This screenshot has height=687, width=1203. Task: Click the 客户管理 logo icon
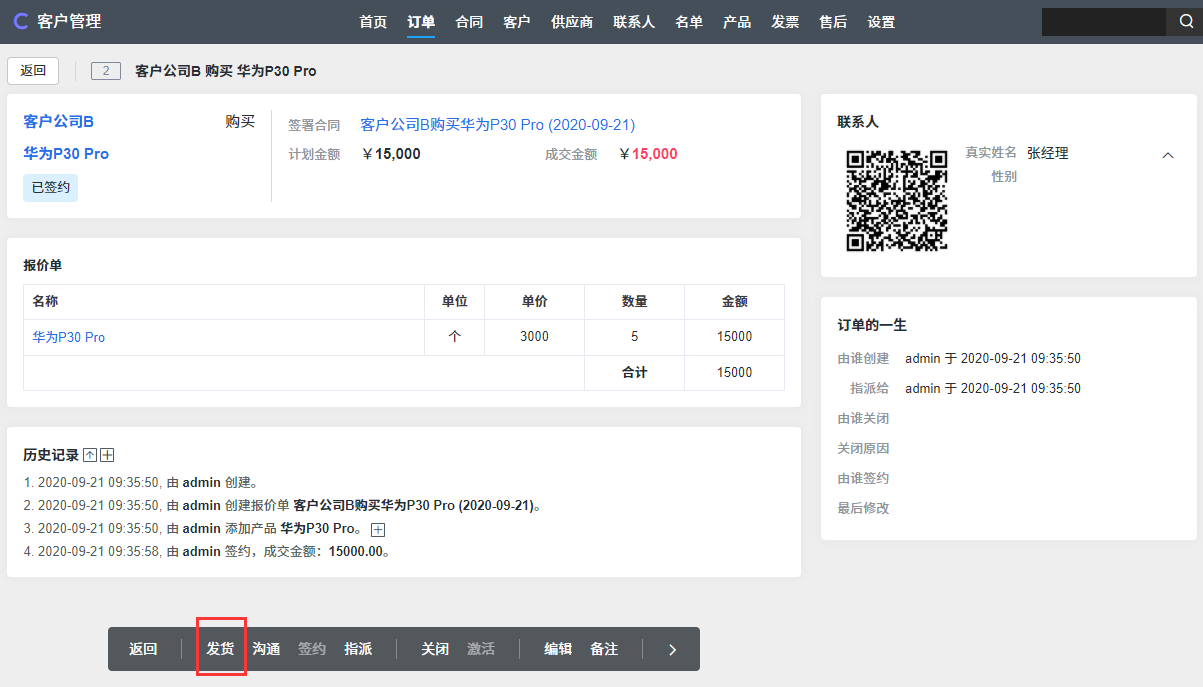pos(20,22)
